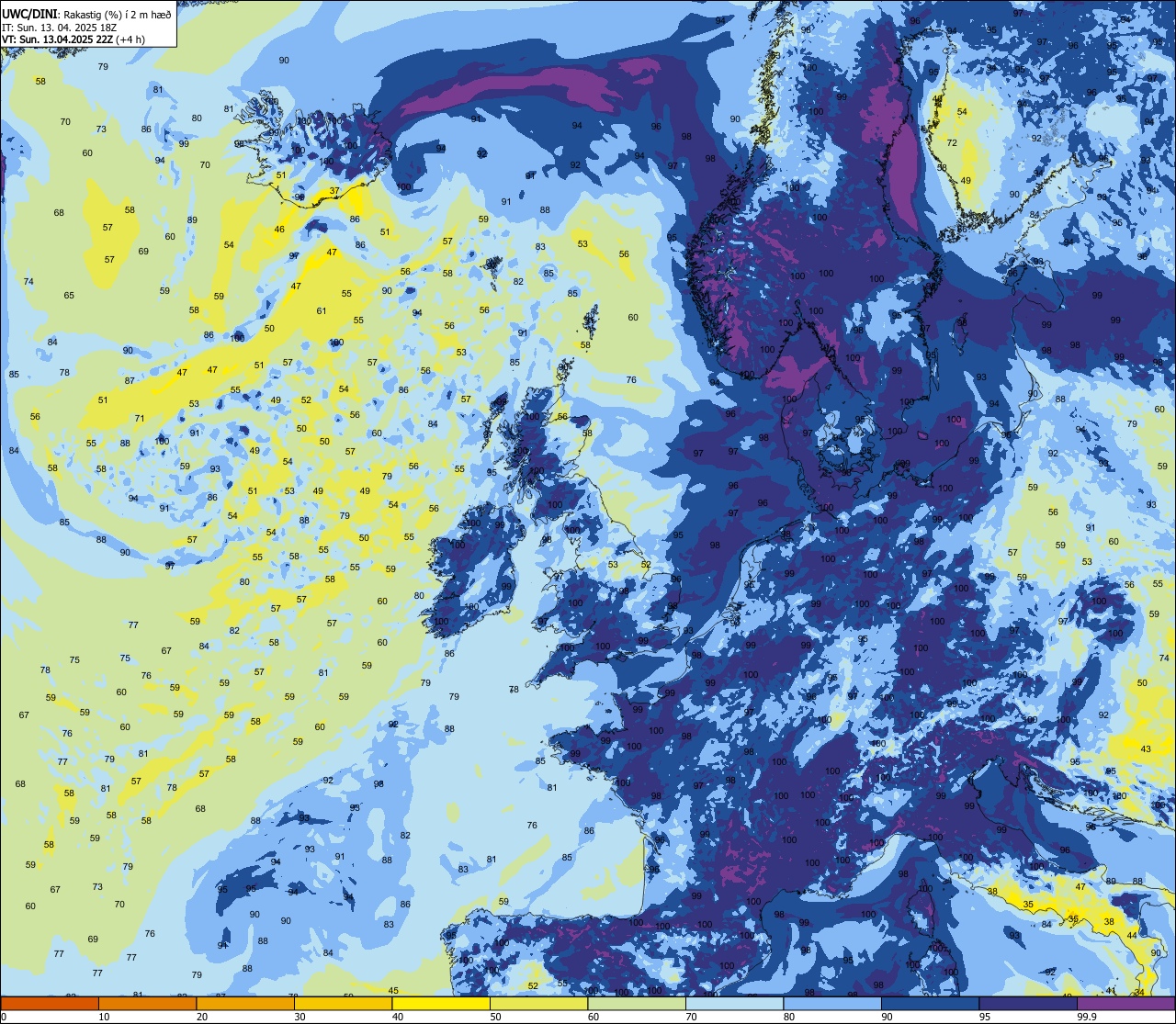
Task: Click the '46' value south of Iceland
Action: pyautogui.click(x=279, y=230)
